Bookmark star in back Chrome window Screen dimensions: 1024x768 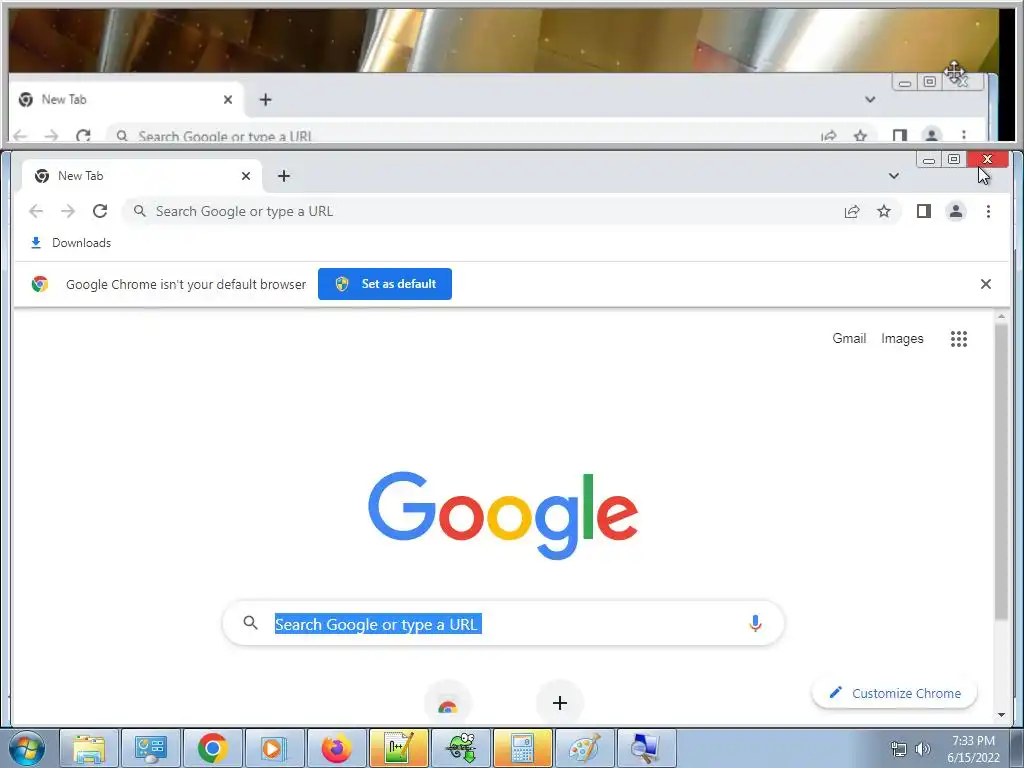(860, 135)
